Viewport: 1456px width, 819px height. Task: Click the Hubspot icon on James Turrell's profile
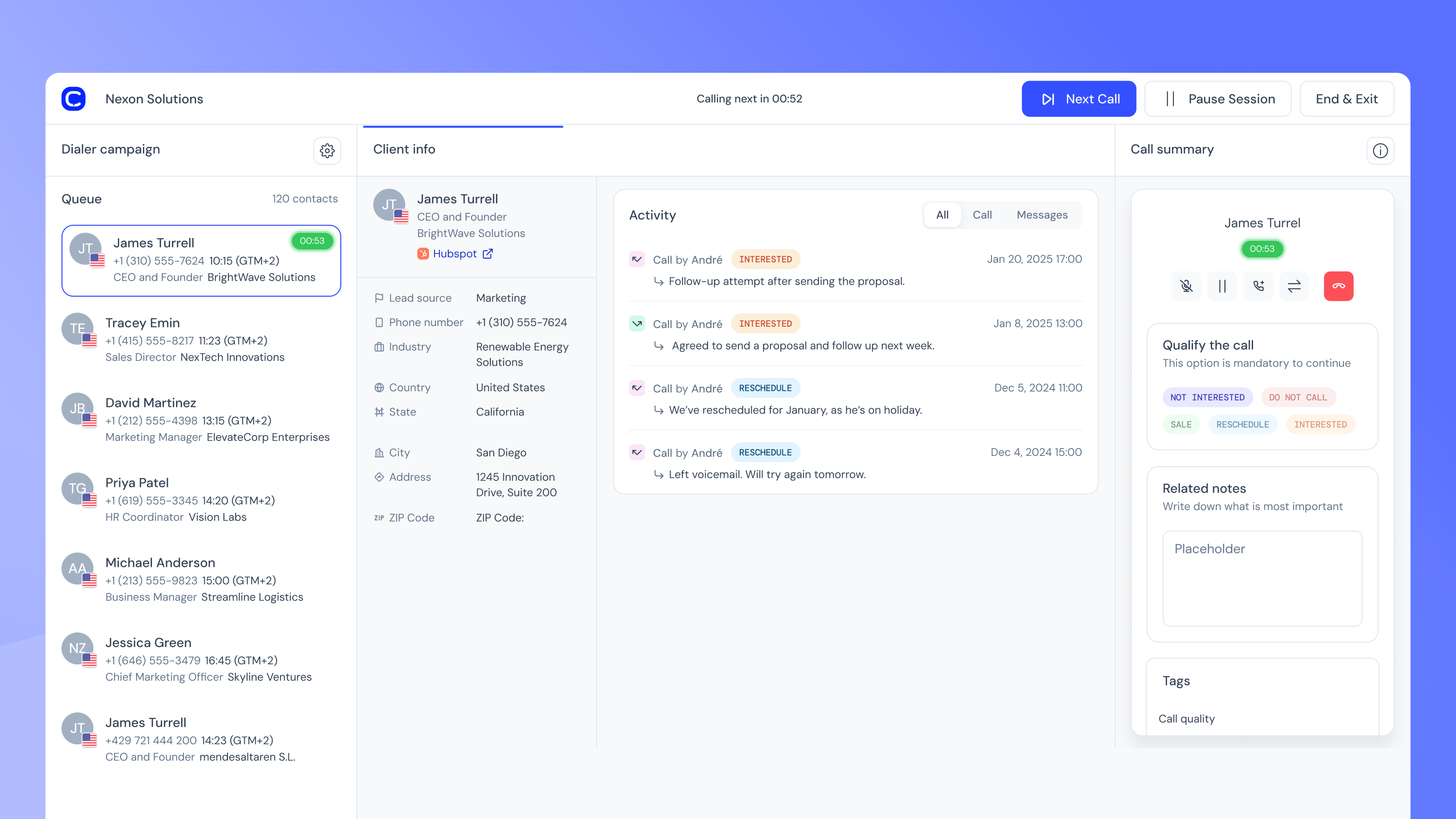(x=423, y=254)
